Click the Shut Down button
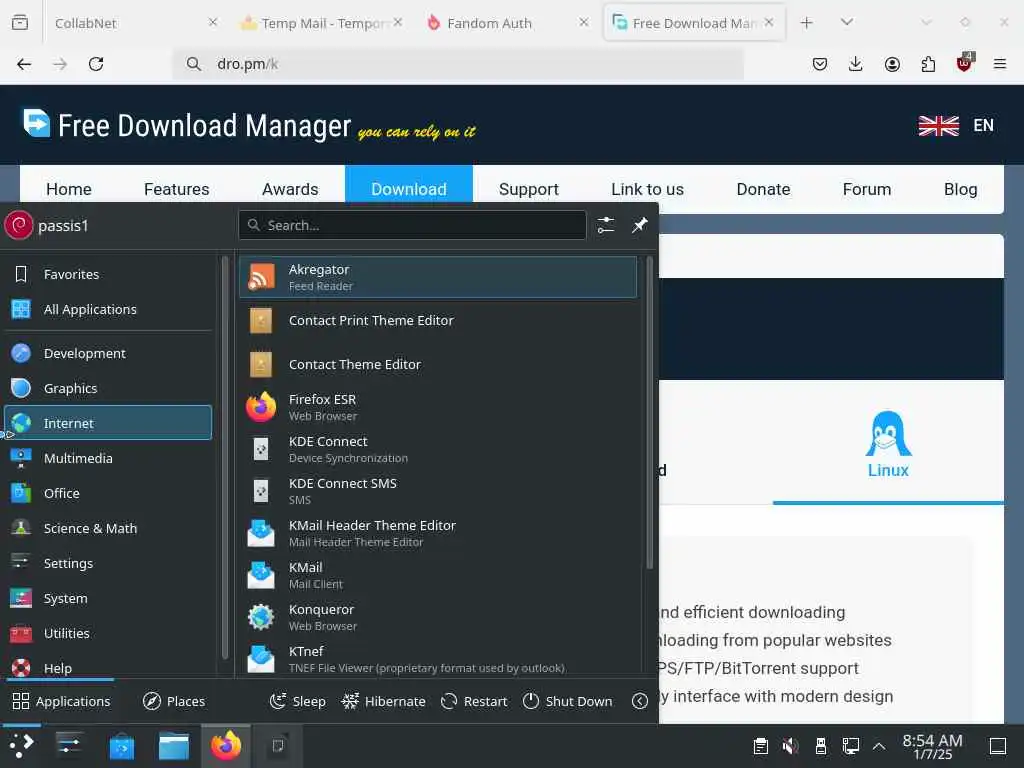Screen dimensions: 1024x768 coord(568,701)
